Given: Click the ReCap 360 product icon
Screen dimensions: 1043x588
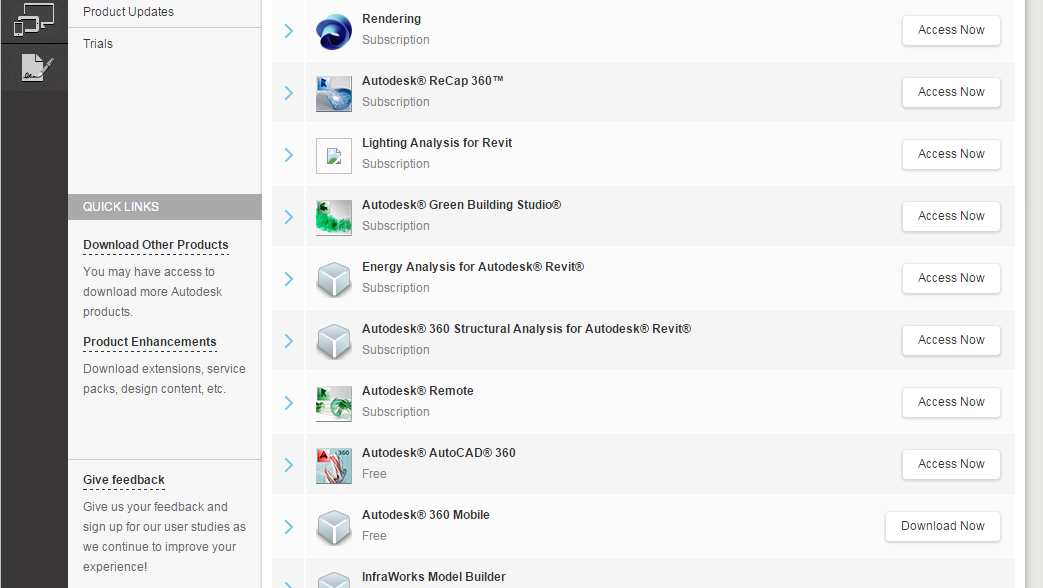Looking at the screenshot, I should coord(333,93).
